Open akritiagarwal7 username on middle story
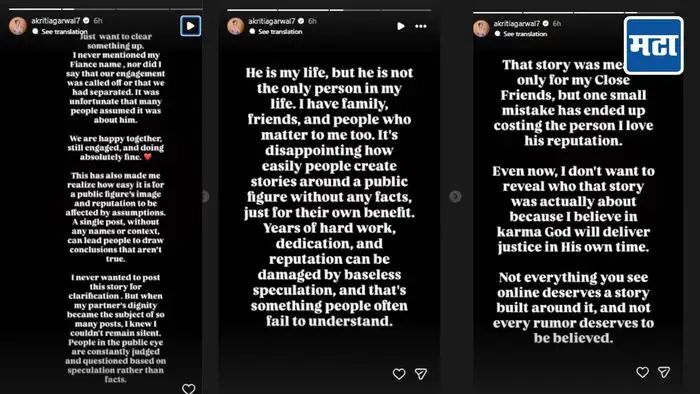 point(271,21)
